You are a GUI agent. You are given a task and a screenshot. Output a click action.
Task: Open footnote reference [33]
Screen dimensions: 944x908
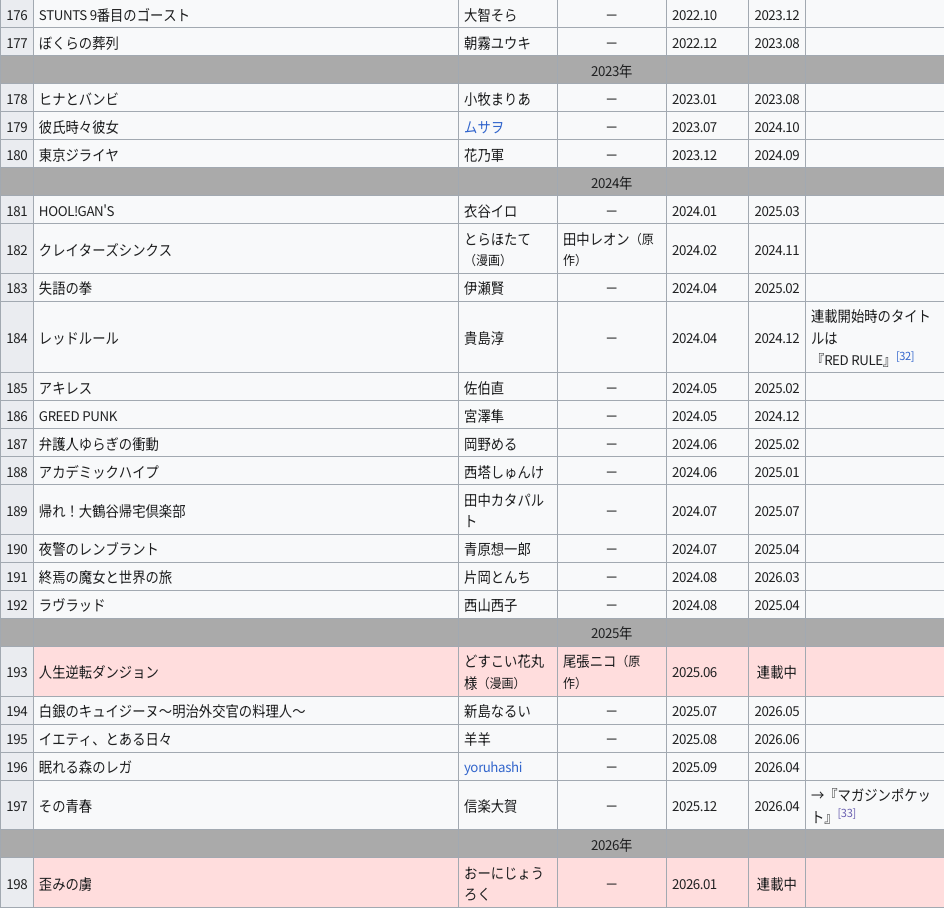(x=846, y=813)
